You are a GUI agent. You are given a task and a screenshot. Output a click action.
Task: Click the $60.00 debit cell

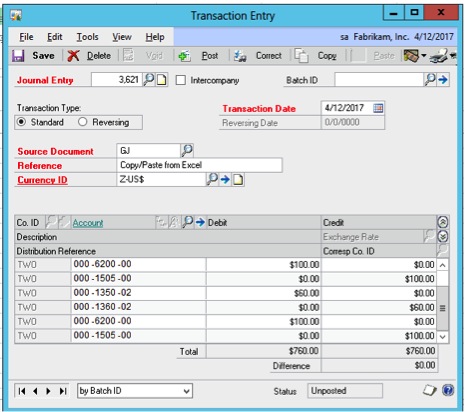[263, 293]
